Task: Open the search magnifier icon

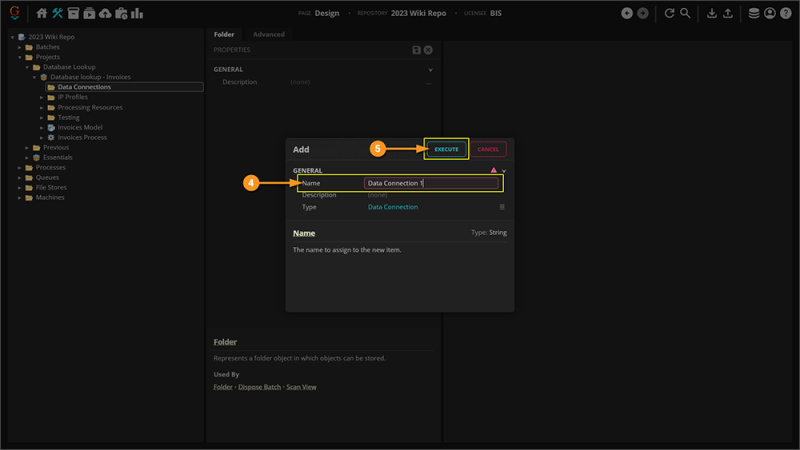Action: 685,14
